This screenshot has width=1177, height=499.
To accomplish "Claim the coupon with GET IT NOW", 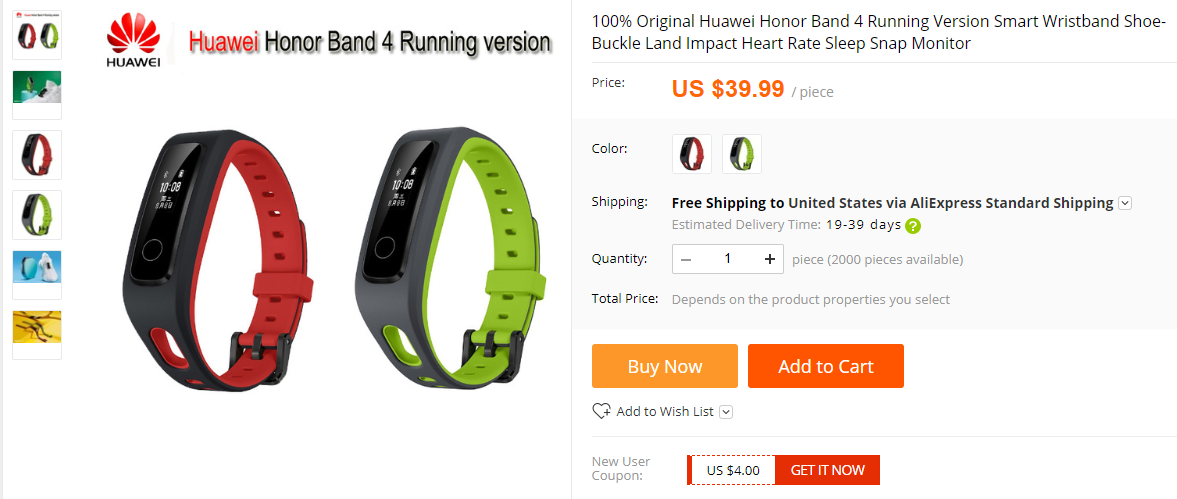I will coord(827,470).
